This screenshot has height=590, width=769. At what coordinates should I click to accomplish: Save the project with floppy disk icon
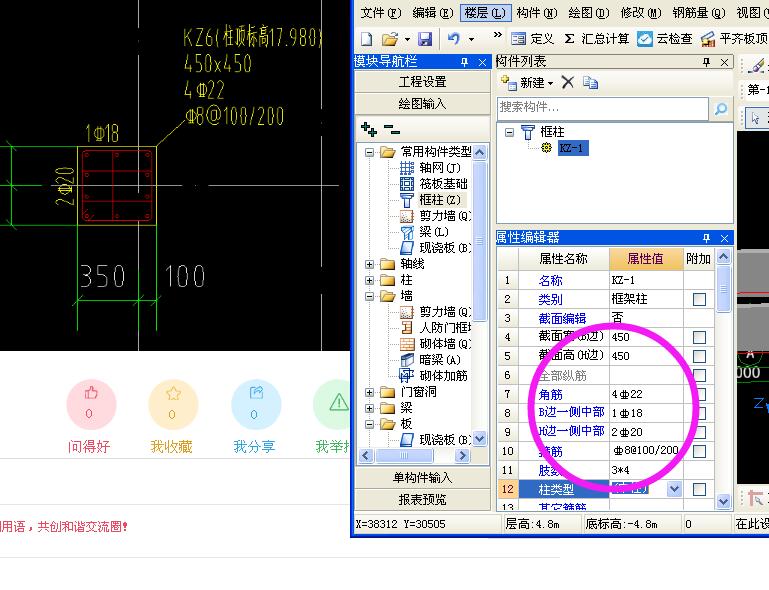[x=425, y=39]
